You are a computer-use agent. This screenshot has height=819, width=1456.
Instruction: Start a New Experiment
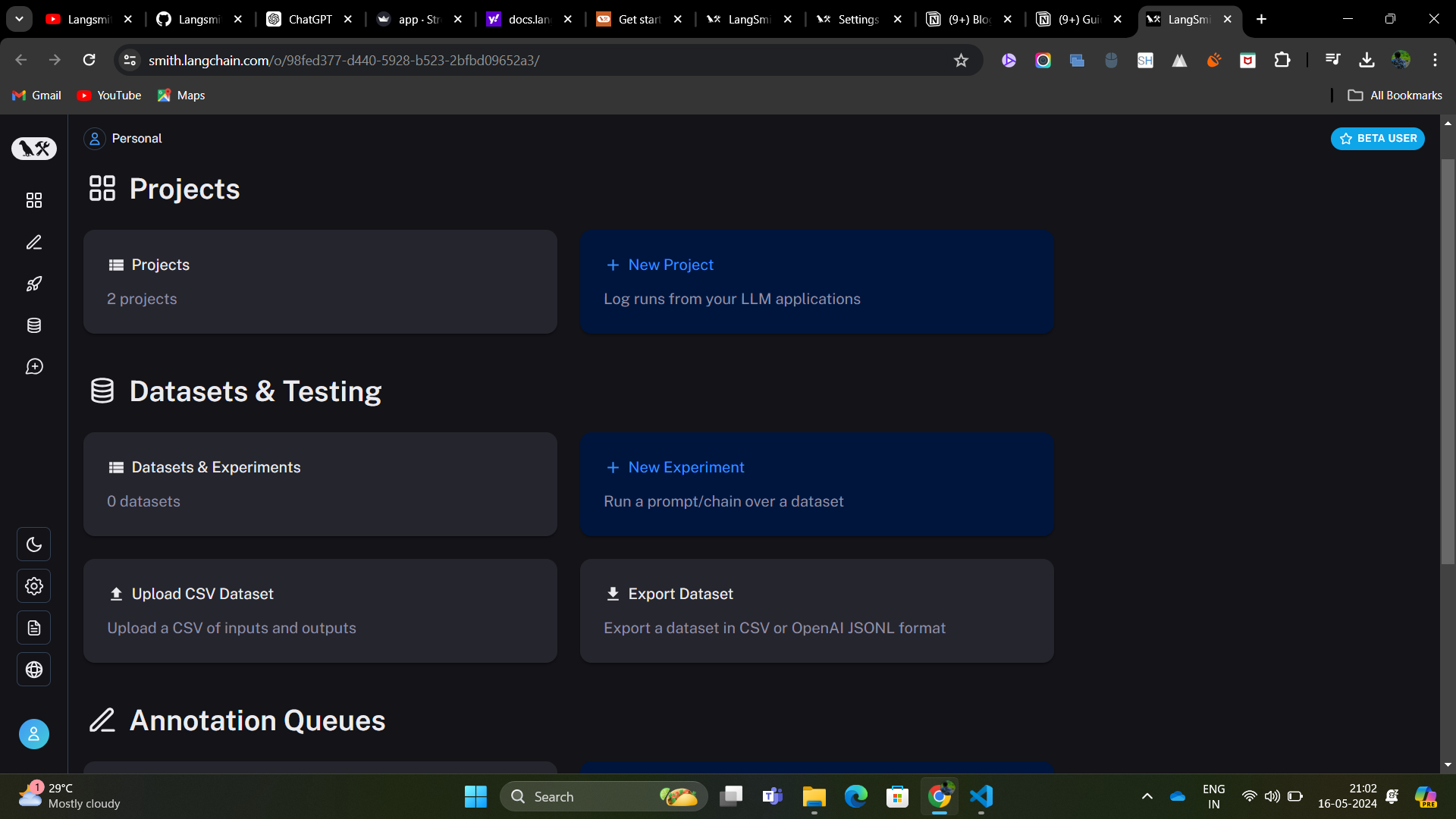point(817,485)
